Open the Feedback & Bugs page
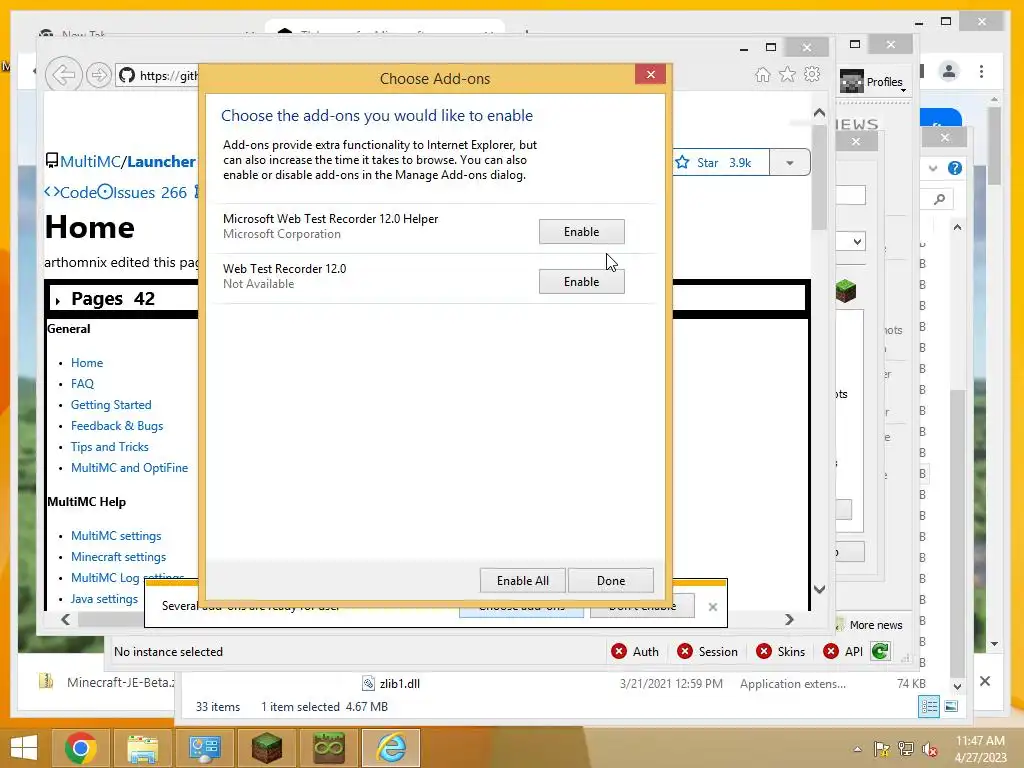The height and width of the screenshot is (768, 1024). tap(117, 426)
